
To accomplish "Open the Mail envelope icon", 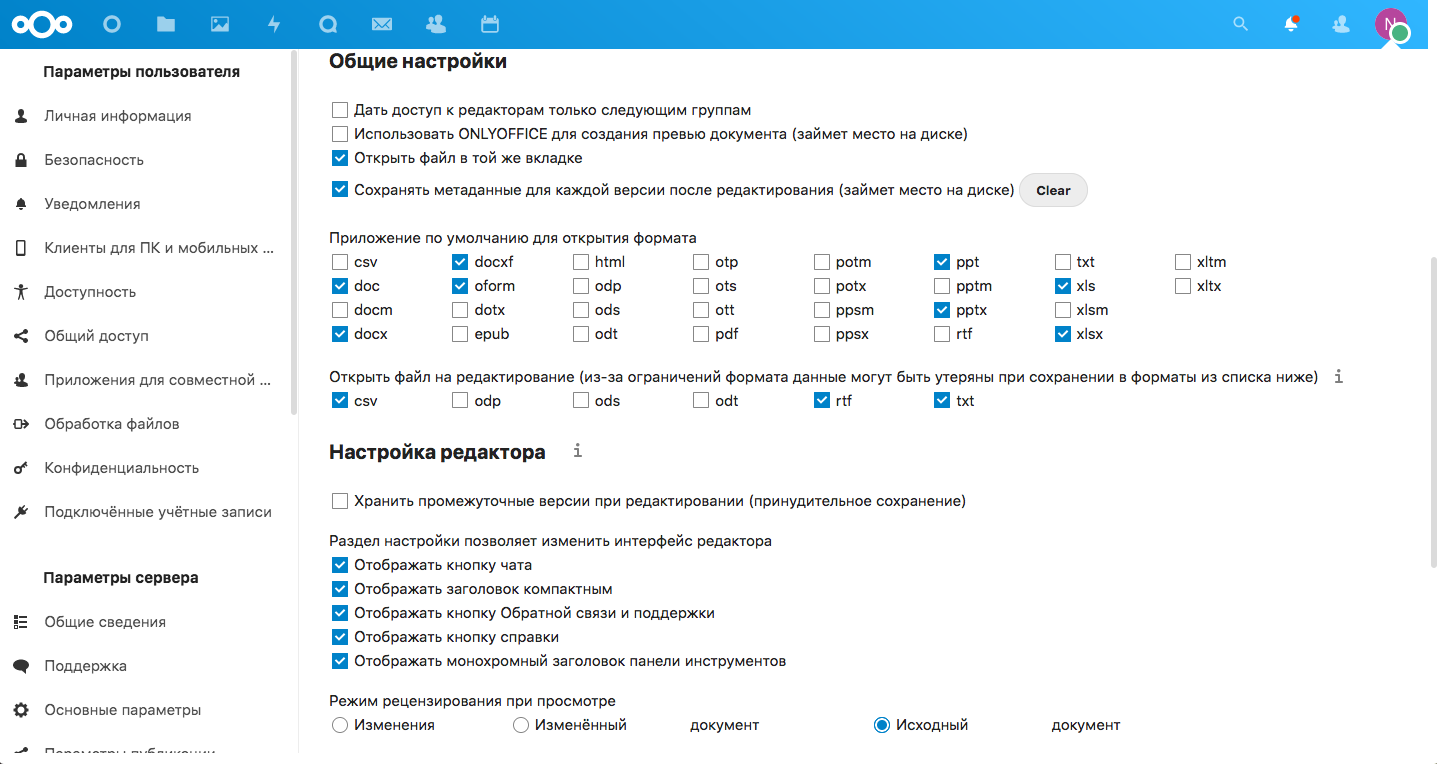I will point(381,24).
